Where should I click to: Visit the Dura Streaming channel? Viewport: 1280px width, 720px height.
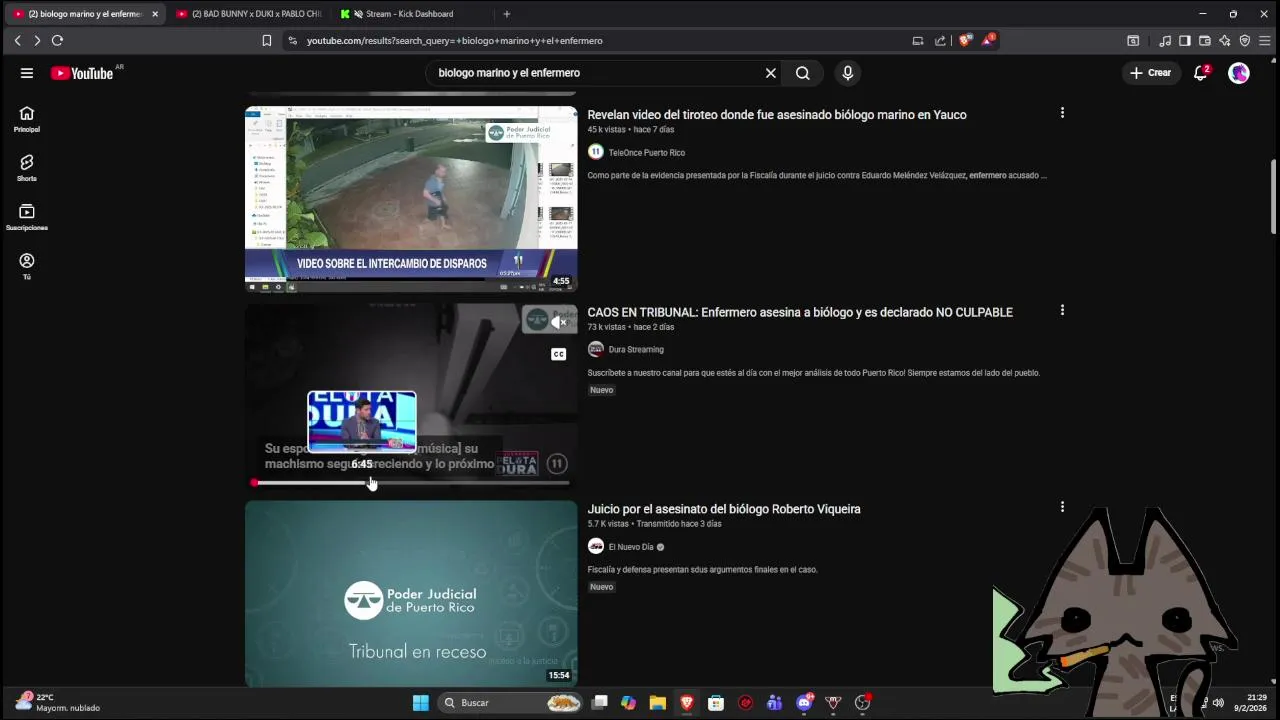click(x=636, y=350)
